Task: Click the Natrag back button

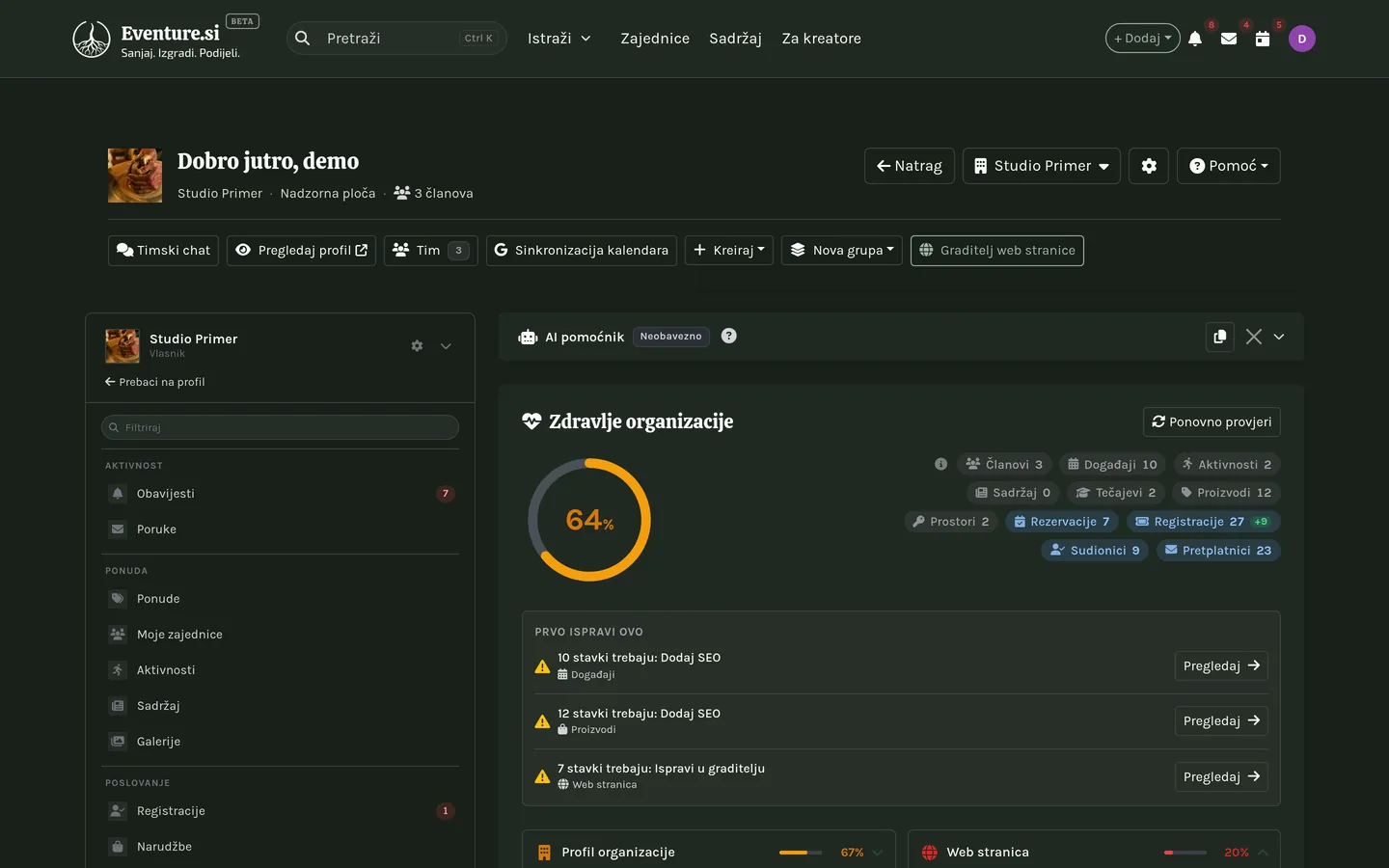Action: click(x=910, y=166)
